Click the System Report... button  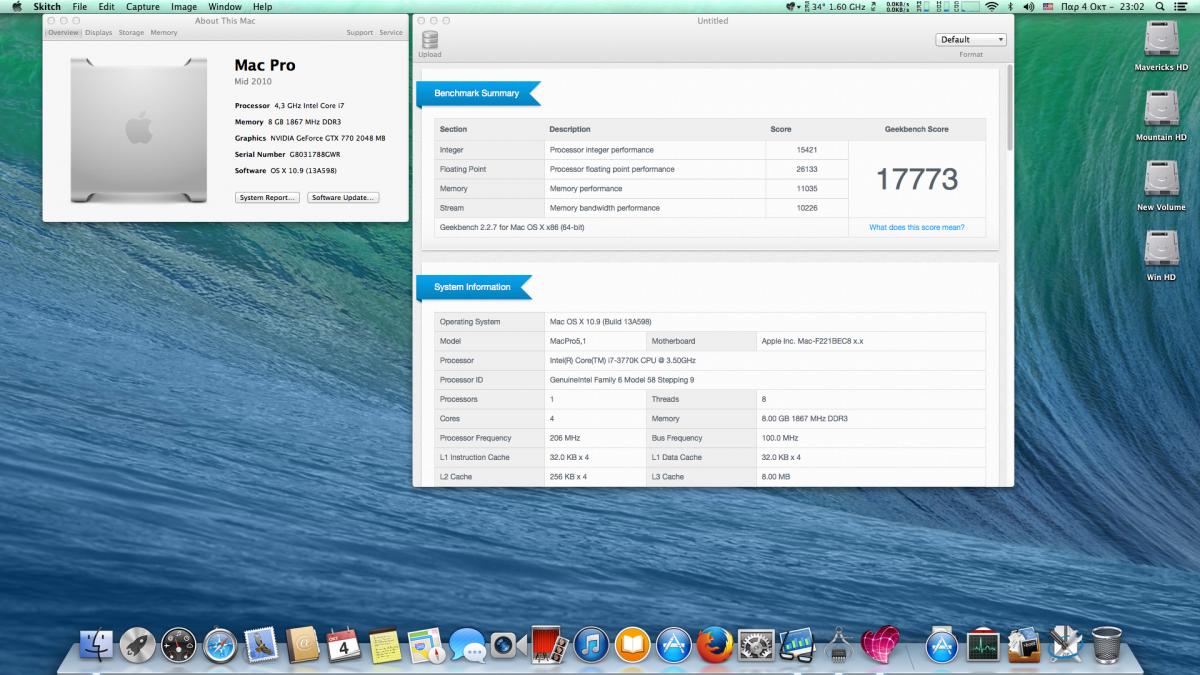coord(268,198)
